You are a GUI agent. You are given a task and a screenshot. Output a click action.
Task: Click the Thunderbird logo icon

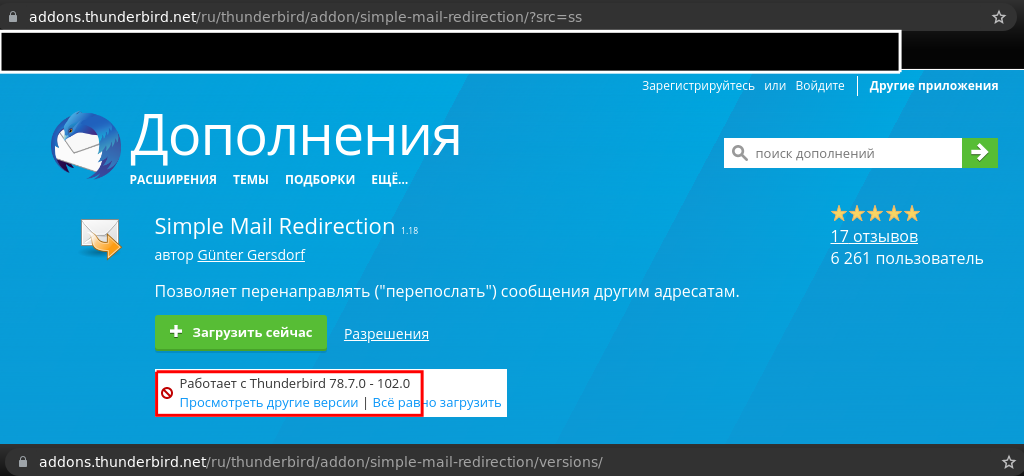pyautogui.click(x=86, y=144)
